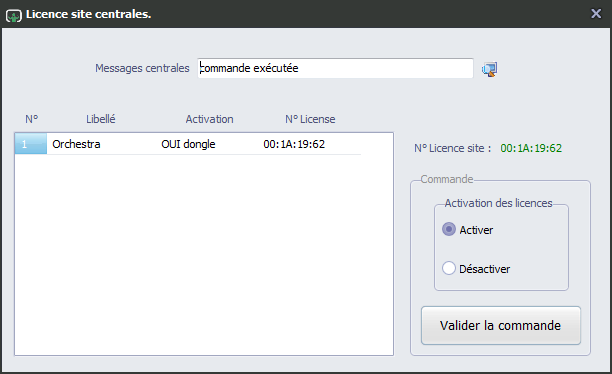Close the Licence site centrales window
612x374 pixels.
[596, 14]
